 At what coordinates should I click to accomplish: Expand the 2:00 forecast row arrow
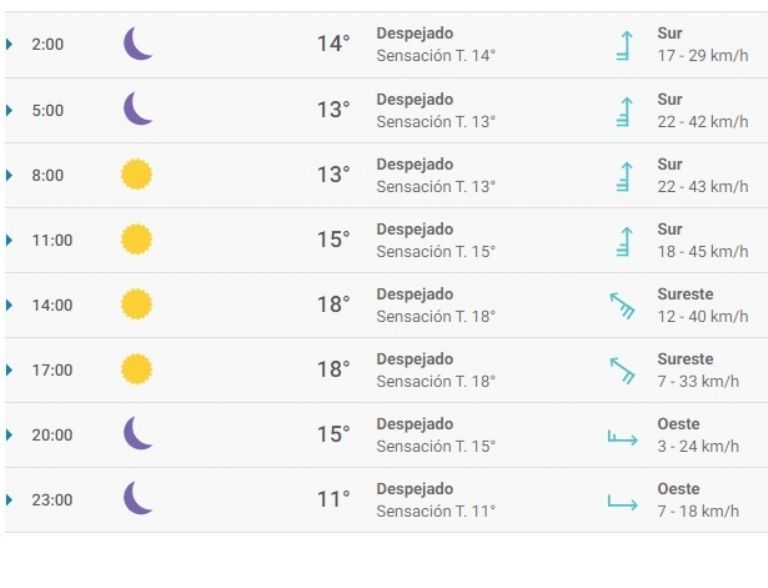[x=10, y=45]
